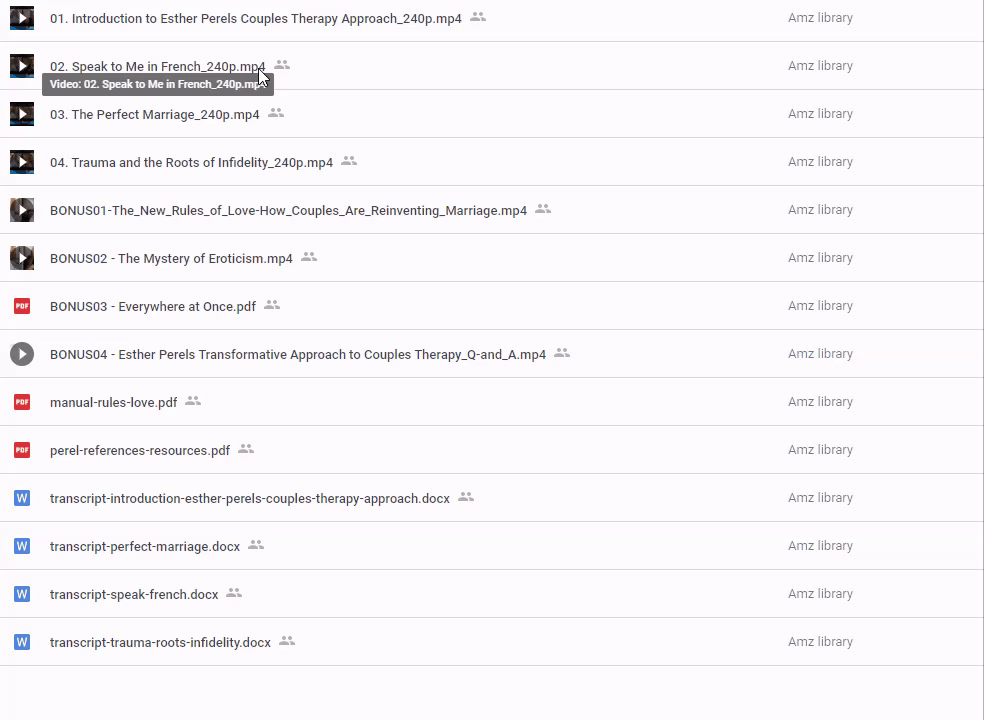
Task: Open BONUS01 The New Rules of Love video
Action: click(288, 210)
